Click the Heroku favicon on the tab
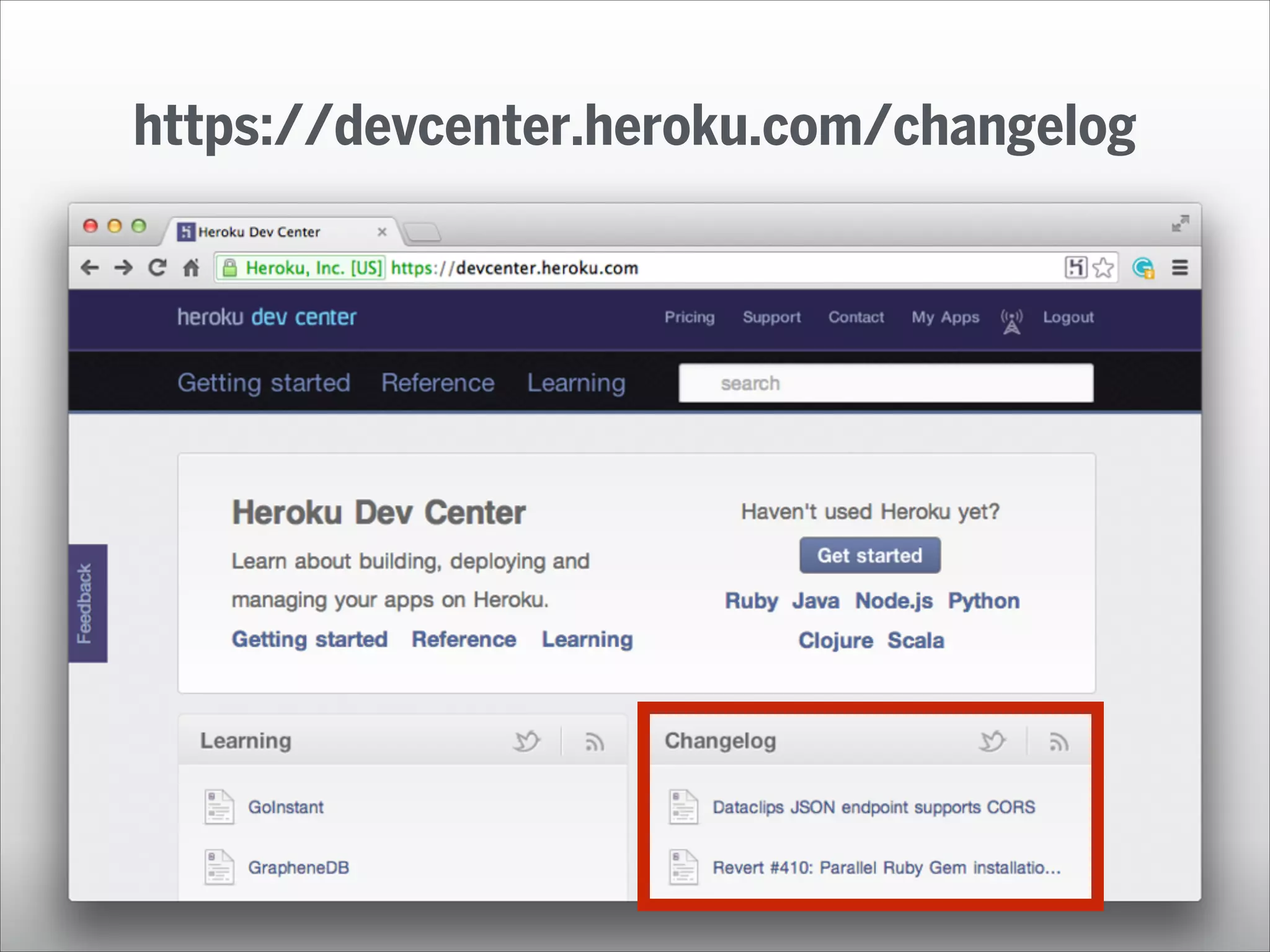This screenshot has height=952, width=1270. click(186, 232)
